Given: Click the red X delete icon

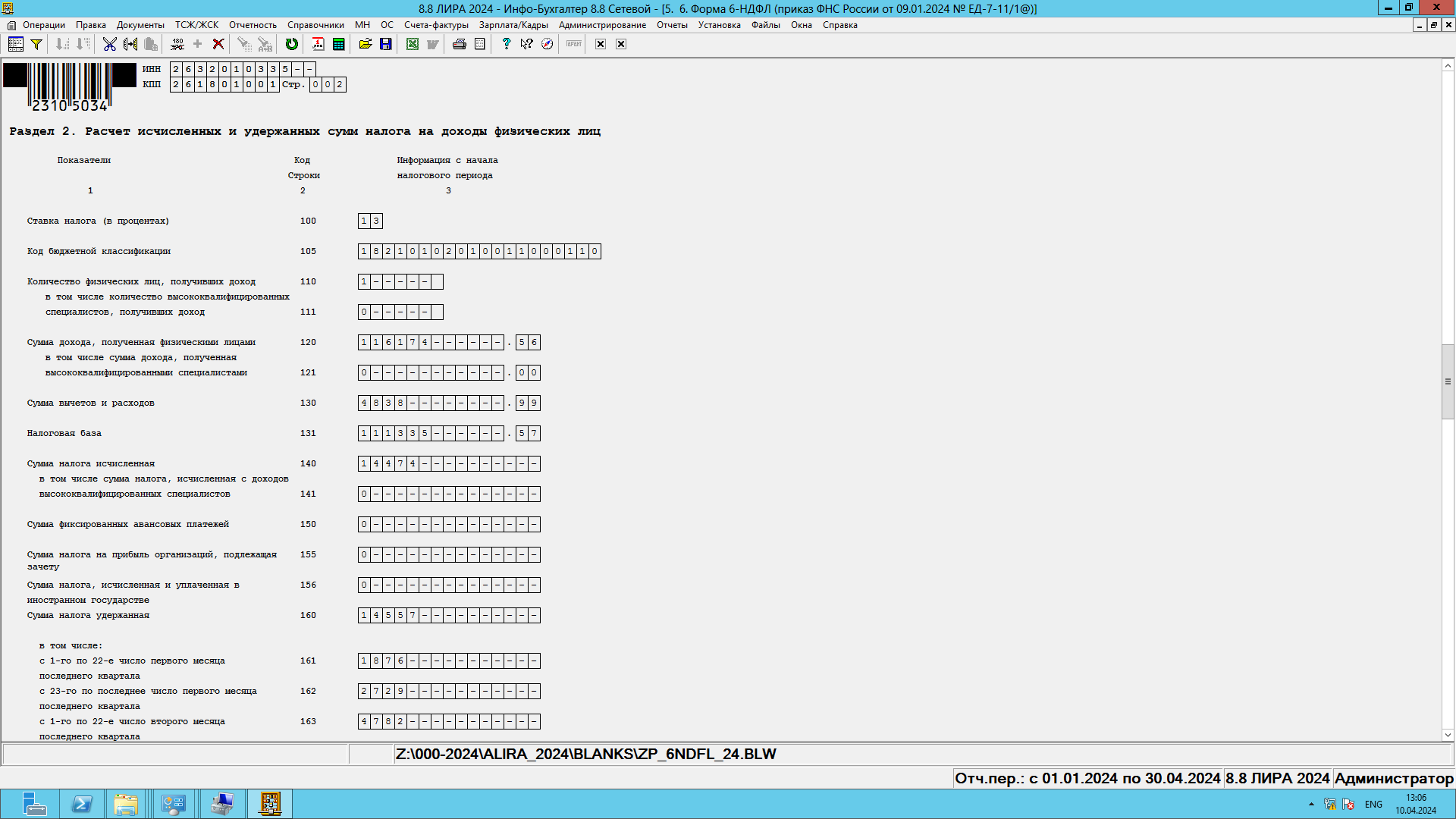Looking at the screenshot, I should coord(218,44).
